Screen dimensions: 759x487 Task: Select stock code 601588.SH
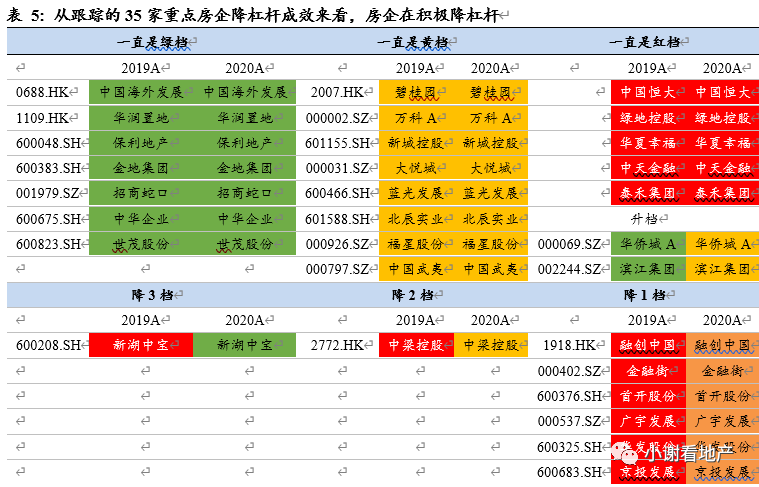[x=337, y=219]
